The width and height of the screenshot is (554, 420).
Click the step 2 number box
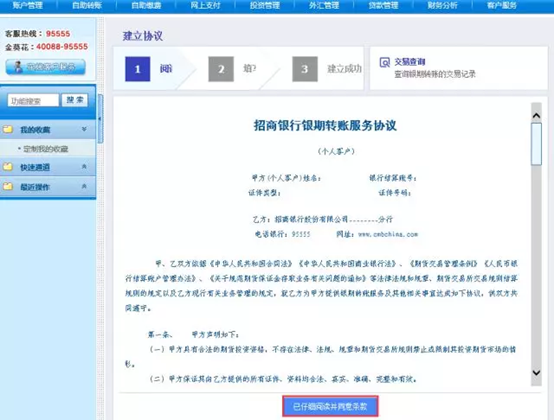(x=221, y=69)
